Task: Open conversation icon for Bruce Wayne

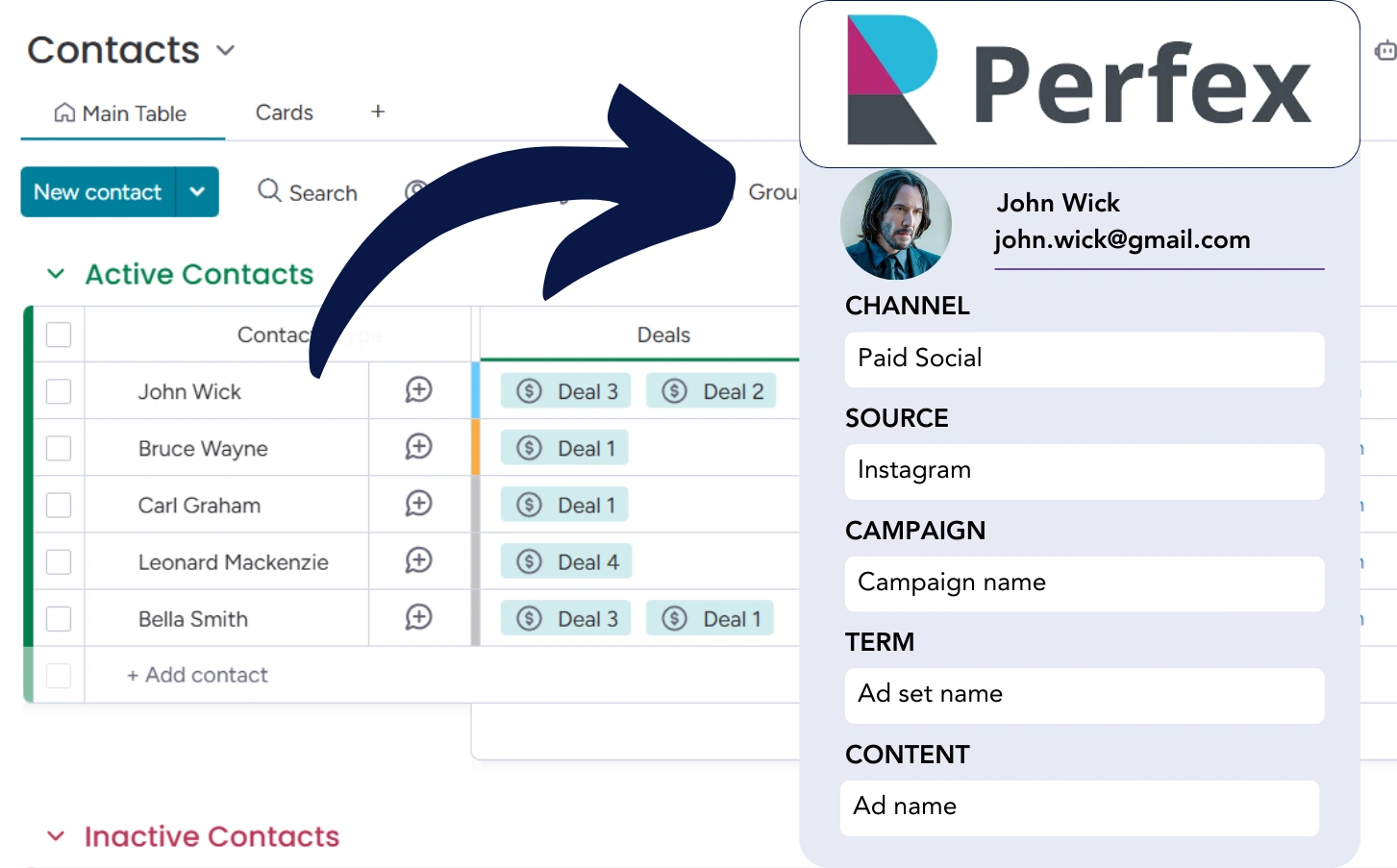Action: tap(418, 446)
